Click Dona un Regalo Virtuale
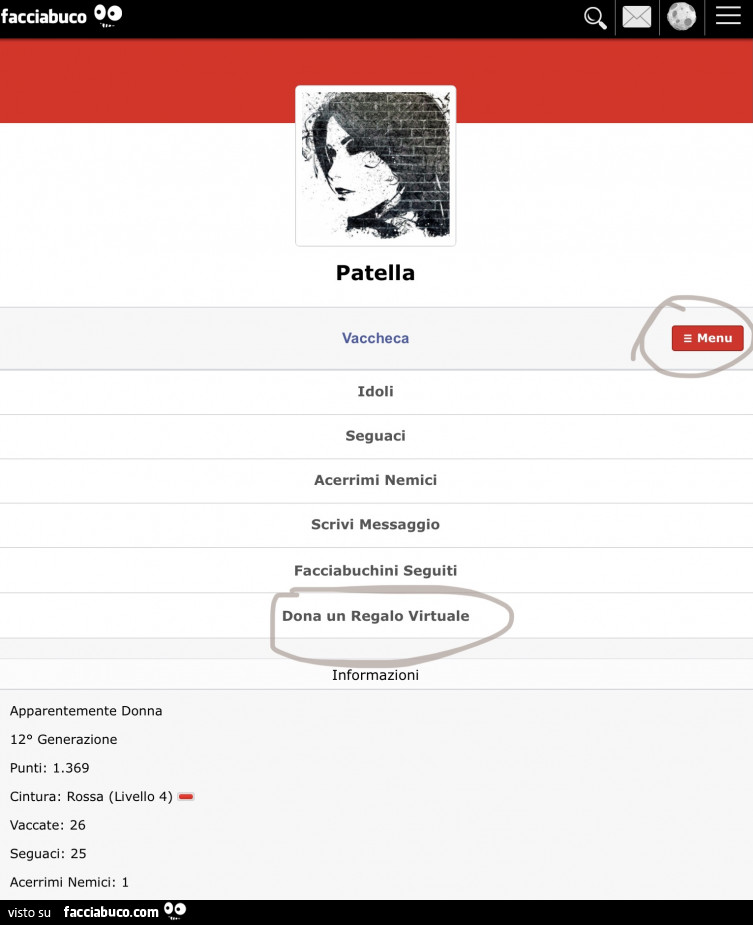The width and height of the screenshot is (753, 925). pos(375,616)
